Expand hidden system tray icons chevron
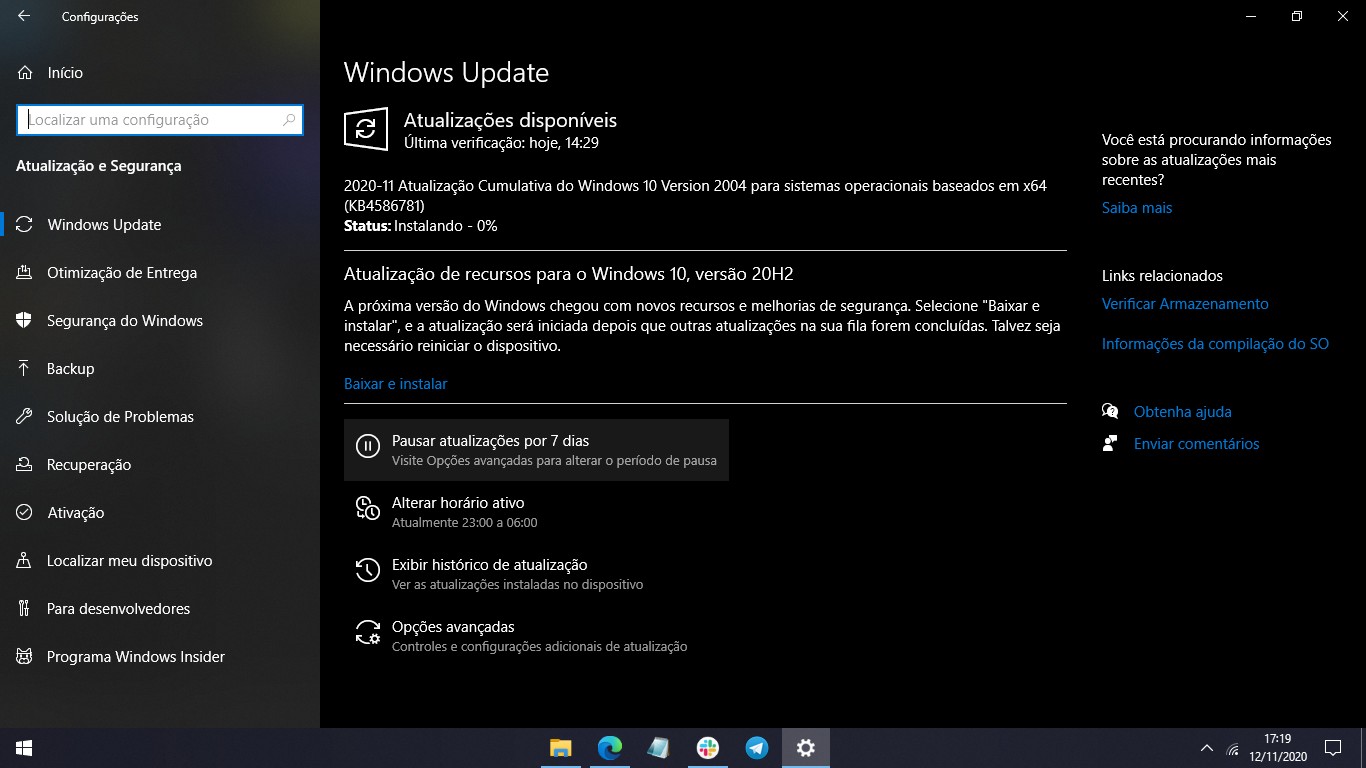 (x=1207, y=748)
